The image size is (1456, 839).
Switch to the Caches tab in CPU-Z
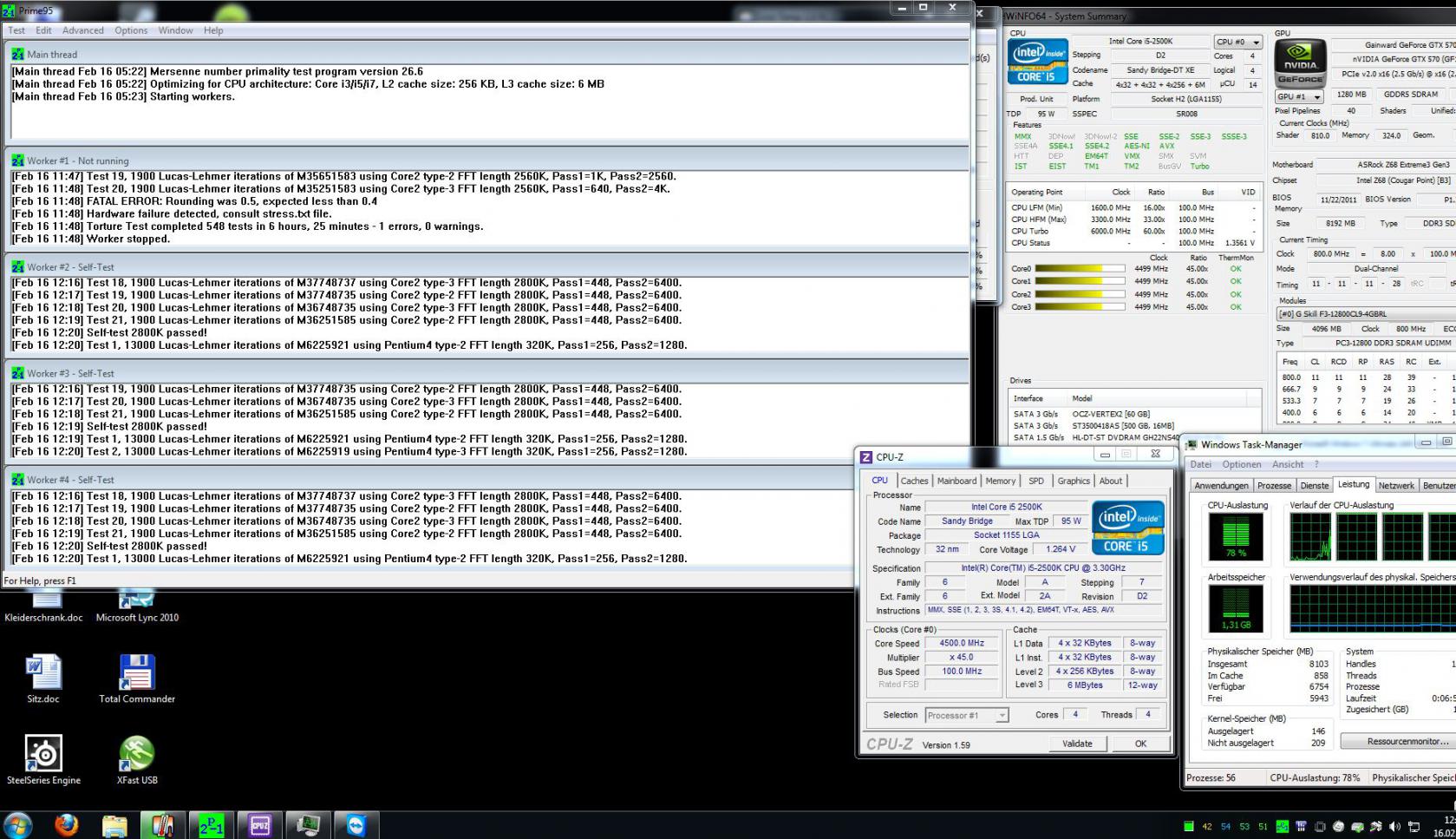click(x=914, y=481)
